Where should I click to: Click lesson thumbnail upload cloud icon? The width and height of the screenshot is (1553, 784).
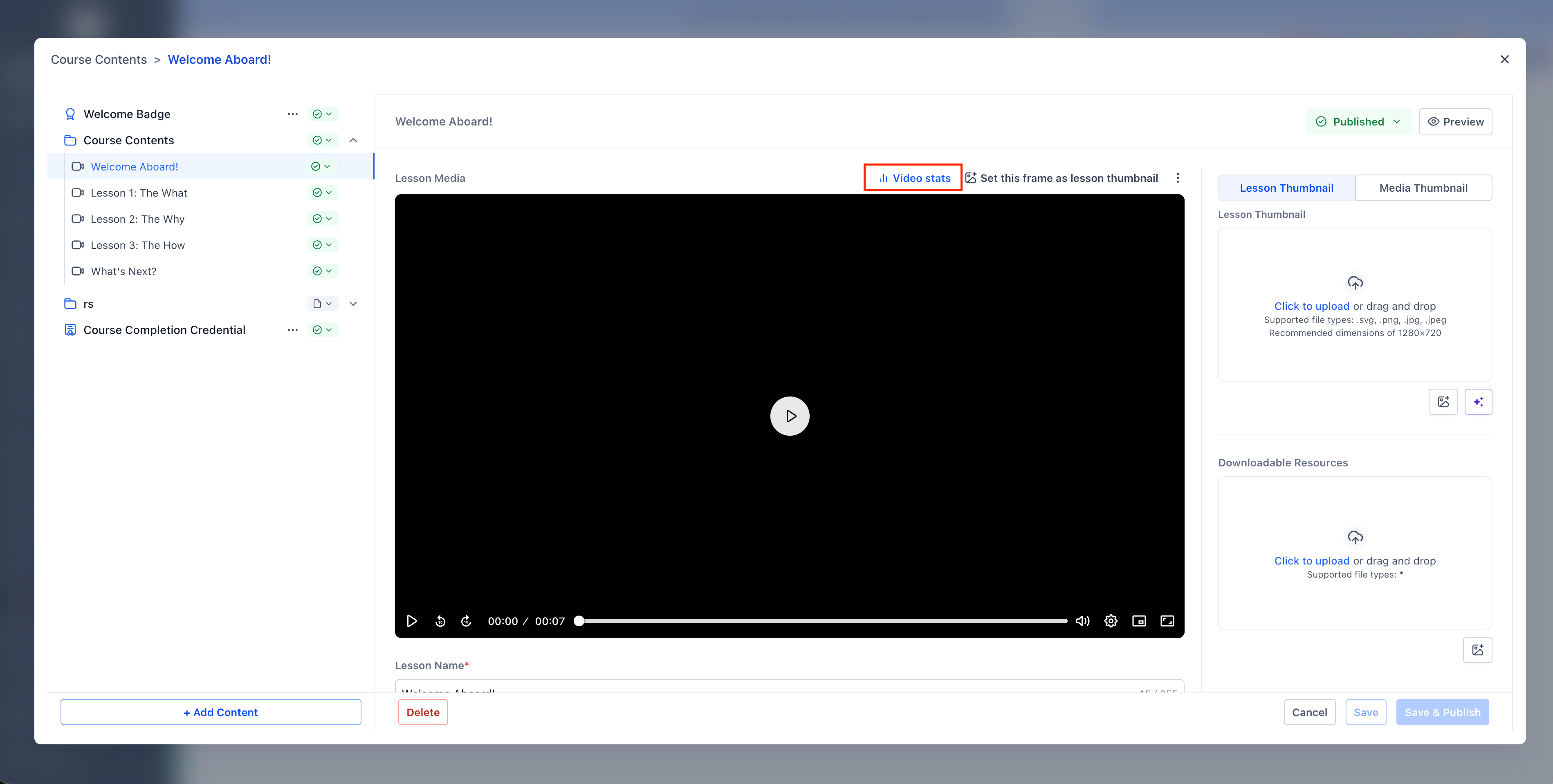pyautogui.click(x=1355, y=282)
